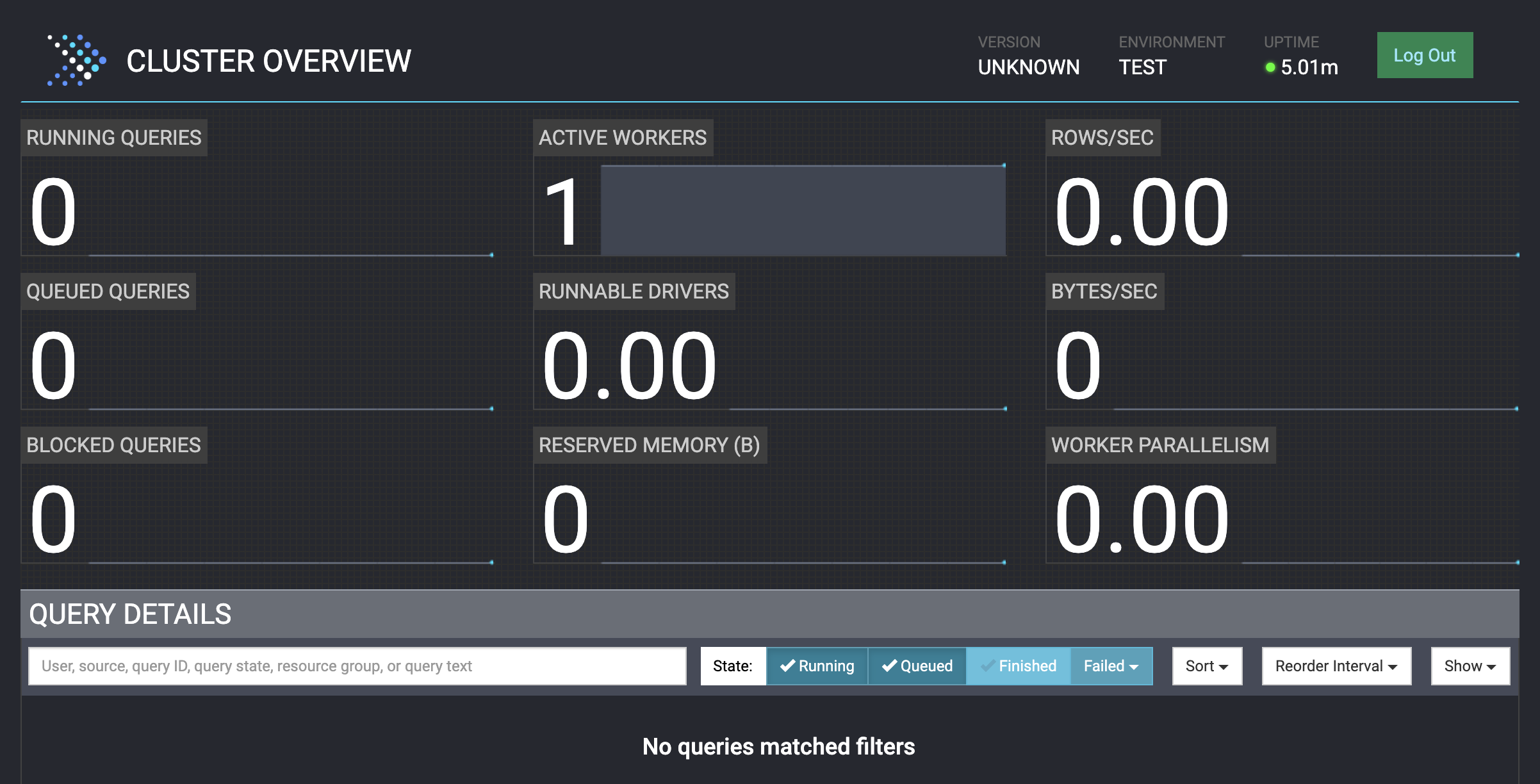Click the green uptime status dot
This screenshot has height=784, width=1540.
click(x=1270, y=67)
